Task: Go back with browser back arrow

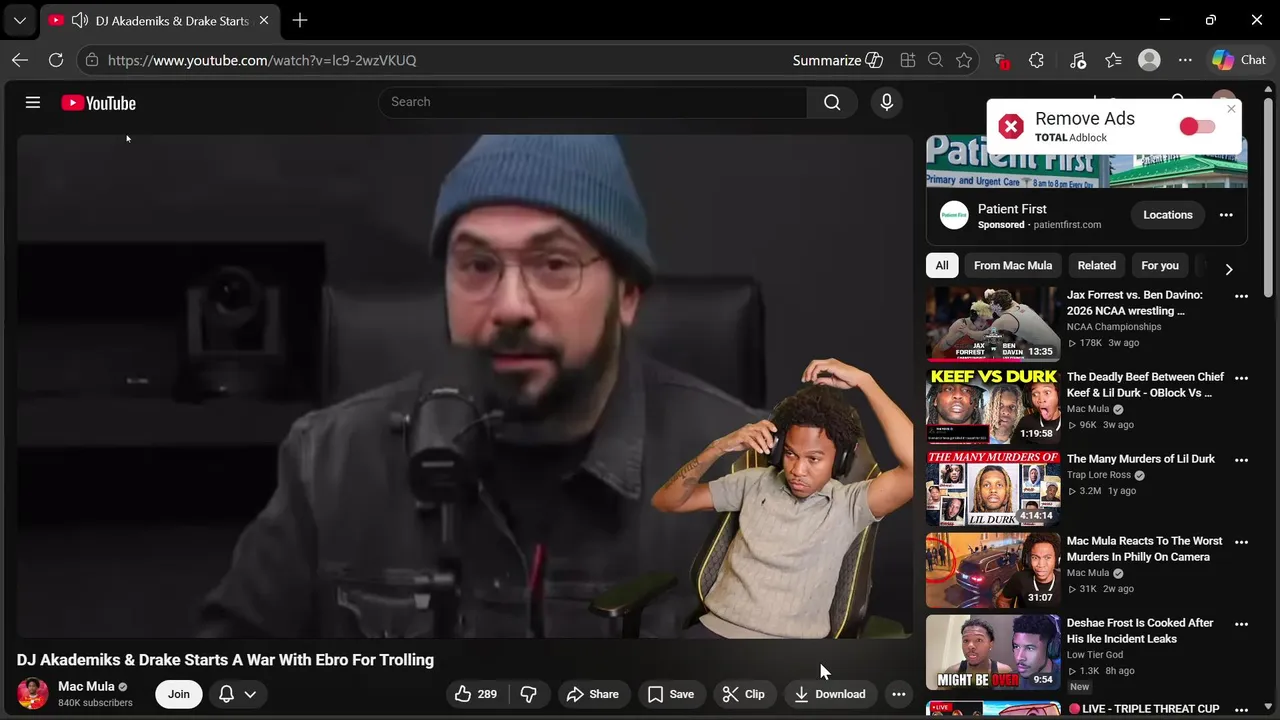Action: 20,60
